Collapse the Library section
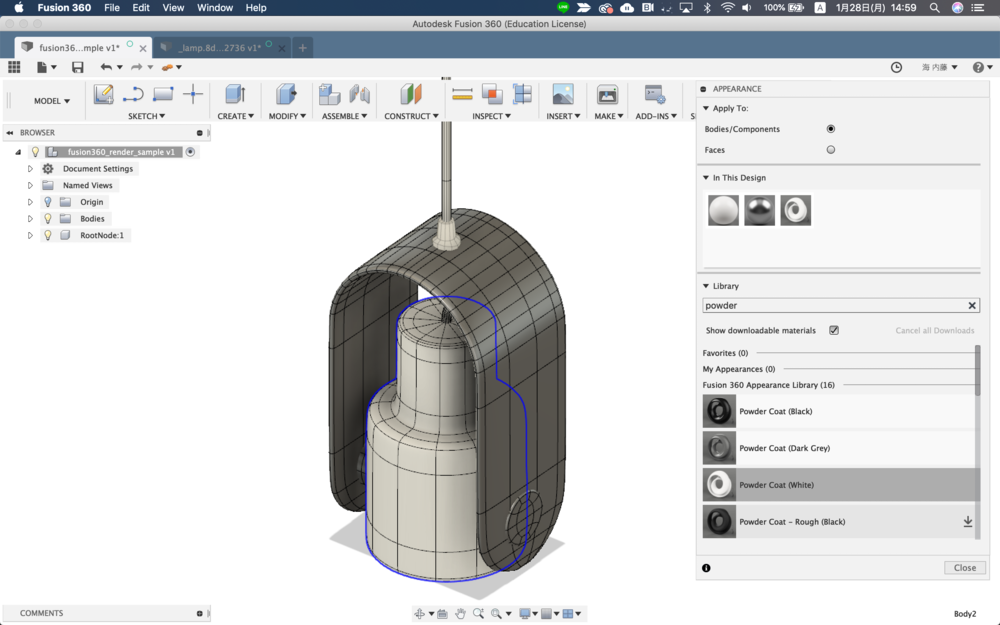Screen dimensions: 1000x625 click(x=706, y=286)
